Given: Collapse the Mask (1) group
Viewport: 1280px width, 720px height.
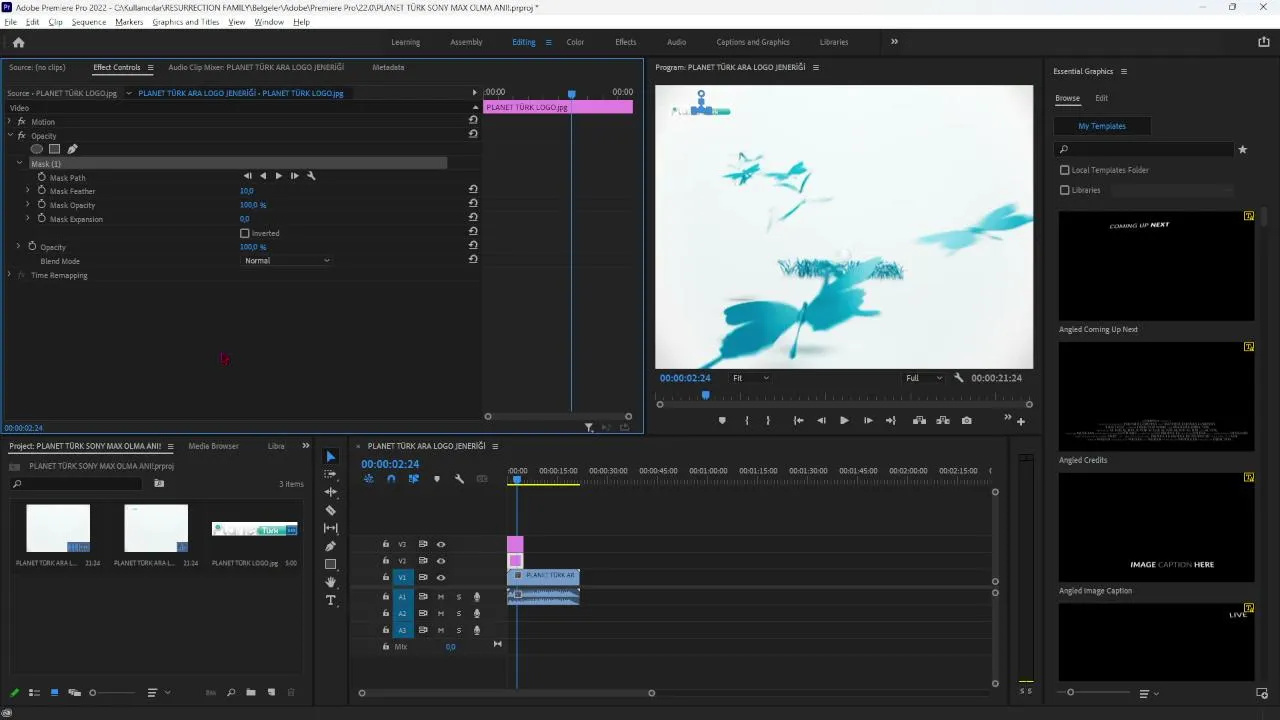Looking at the screenshot, I should tap(19, 163).
